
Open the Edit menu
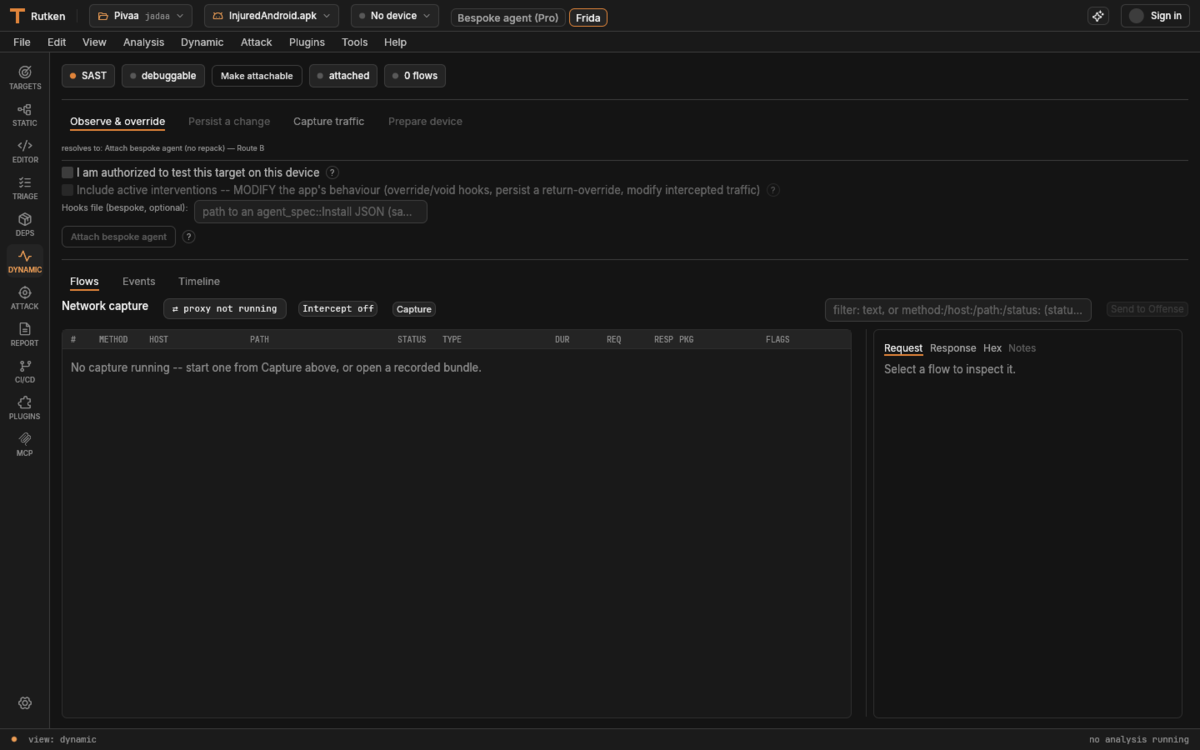(57, 42)
